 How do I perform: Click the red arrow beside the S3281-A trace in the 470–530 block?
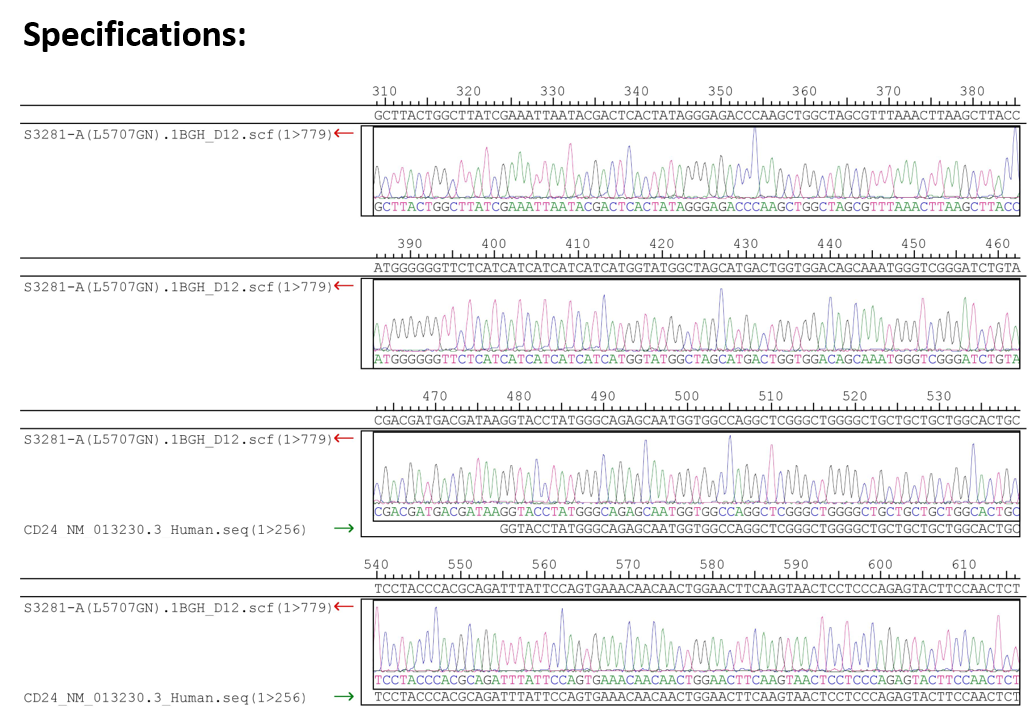[x=344, y=438]
